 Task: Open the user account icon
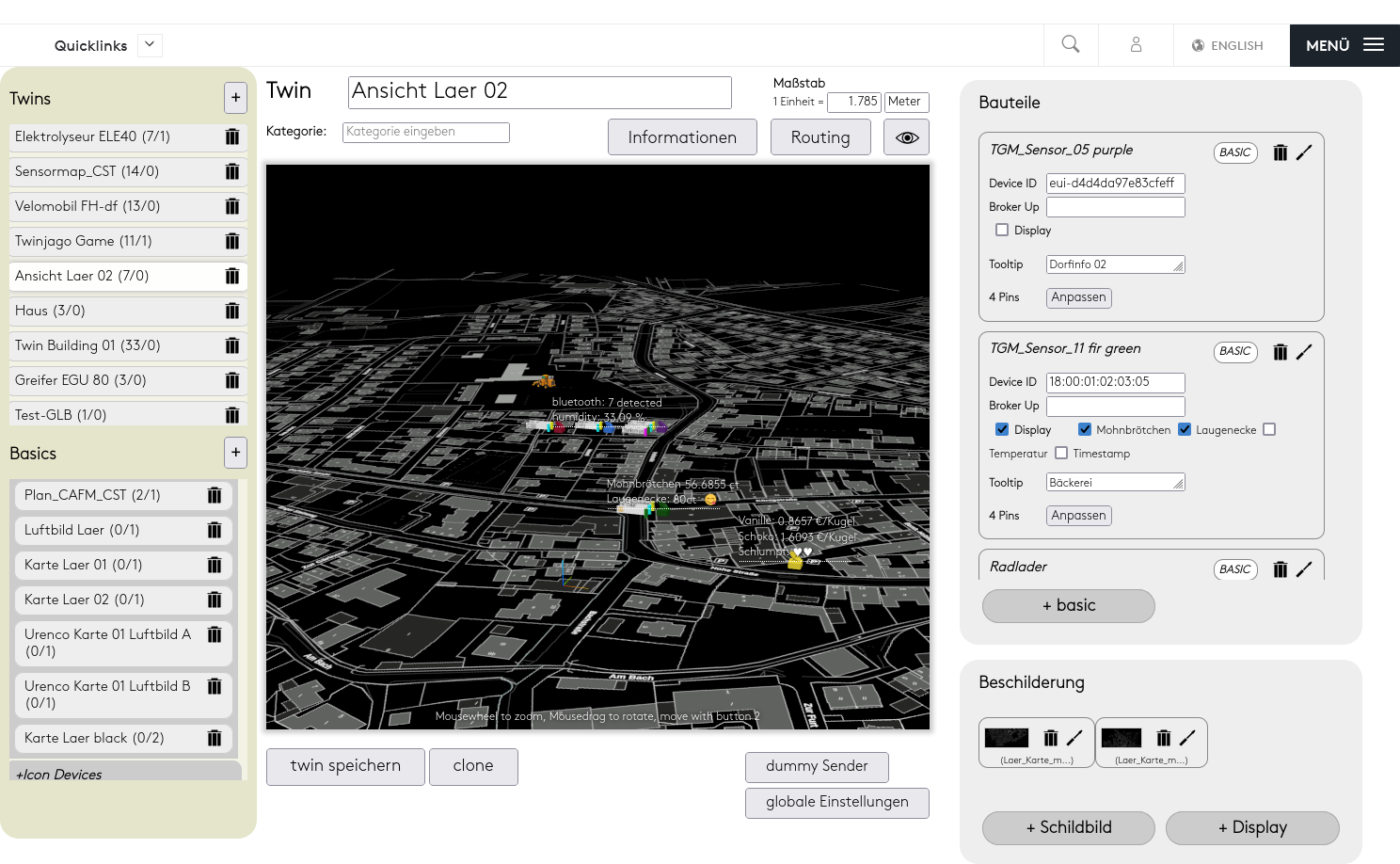click(1136, 44)
